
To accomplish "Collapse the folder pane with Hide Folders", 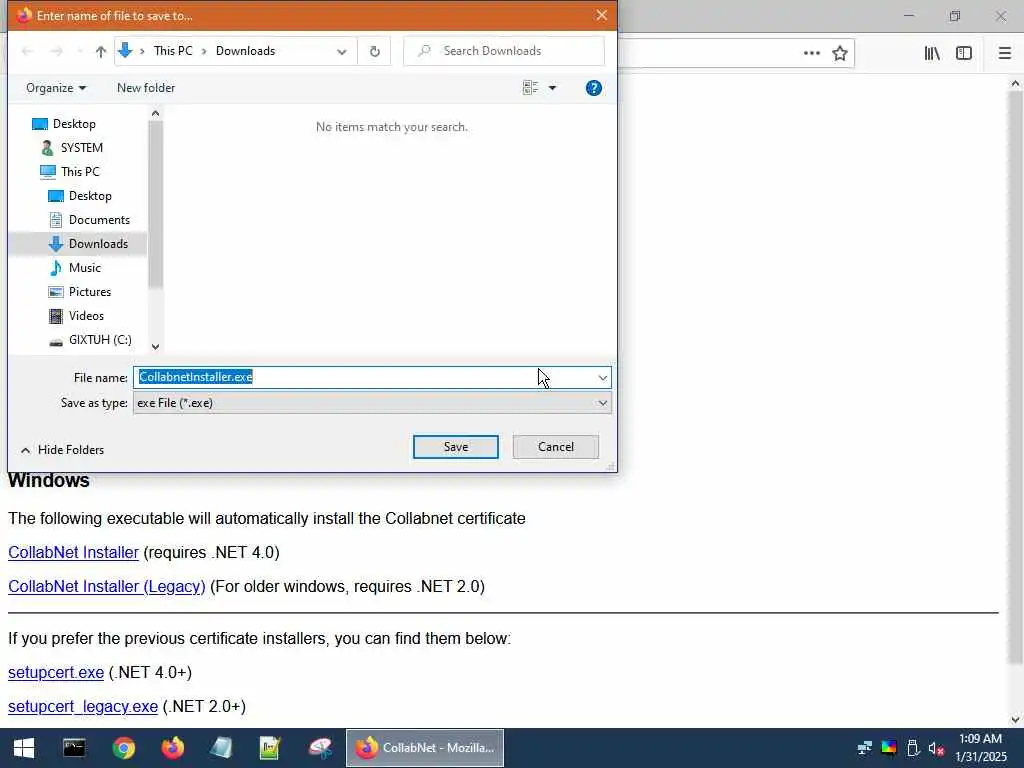I will pos(62,450).
